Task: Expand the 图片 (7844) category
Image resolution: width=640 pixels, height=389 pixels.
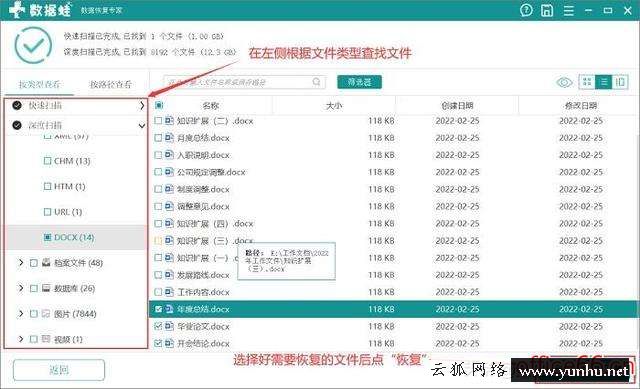Action: click(x=20, y=313)
